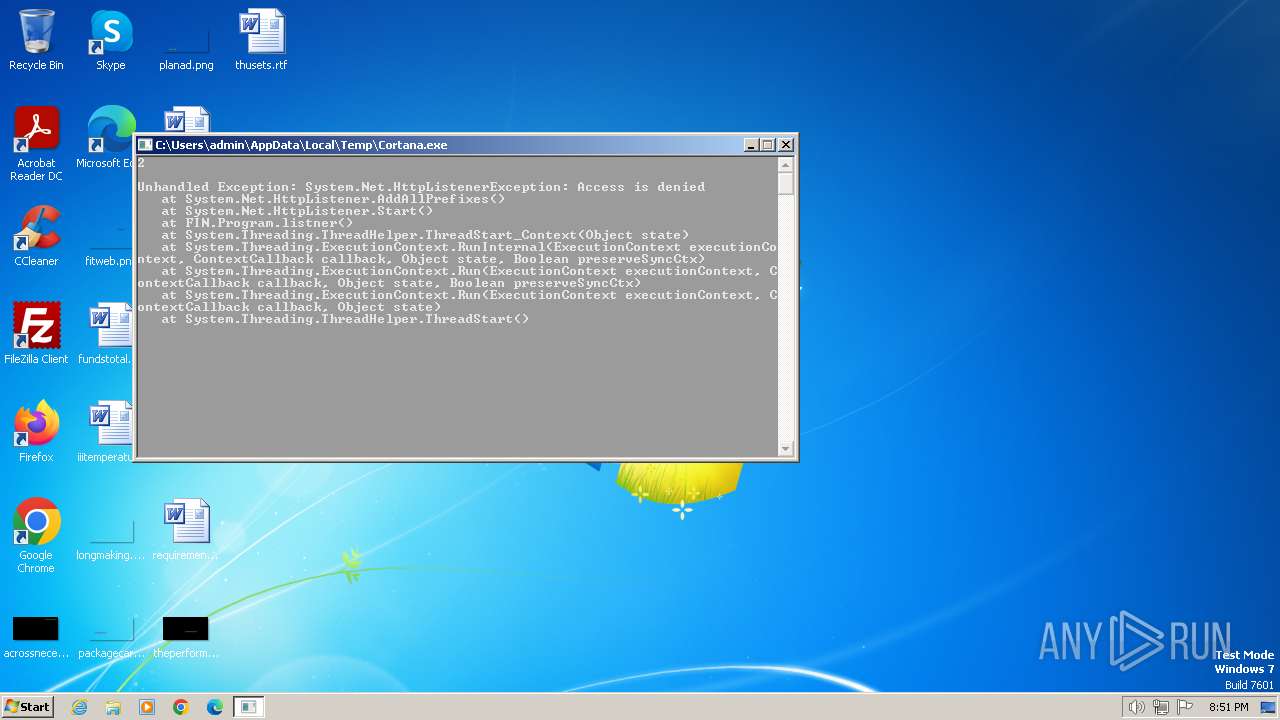1280x720 pixels.
Task: Launch Skype from the desktop
Action: point(111,40)
